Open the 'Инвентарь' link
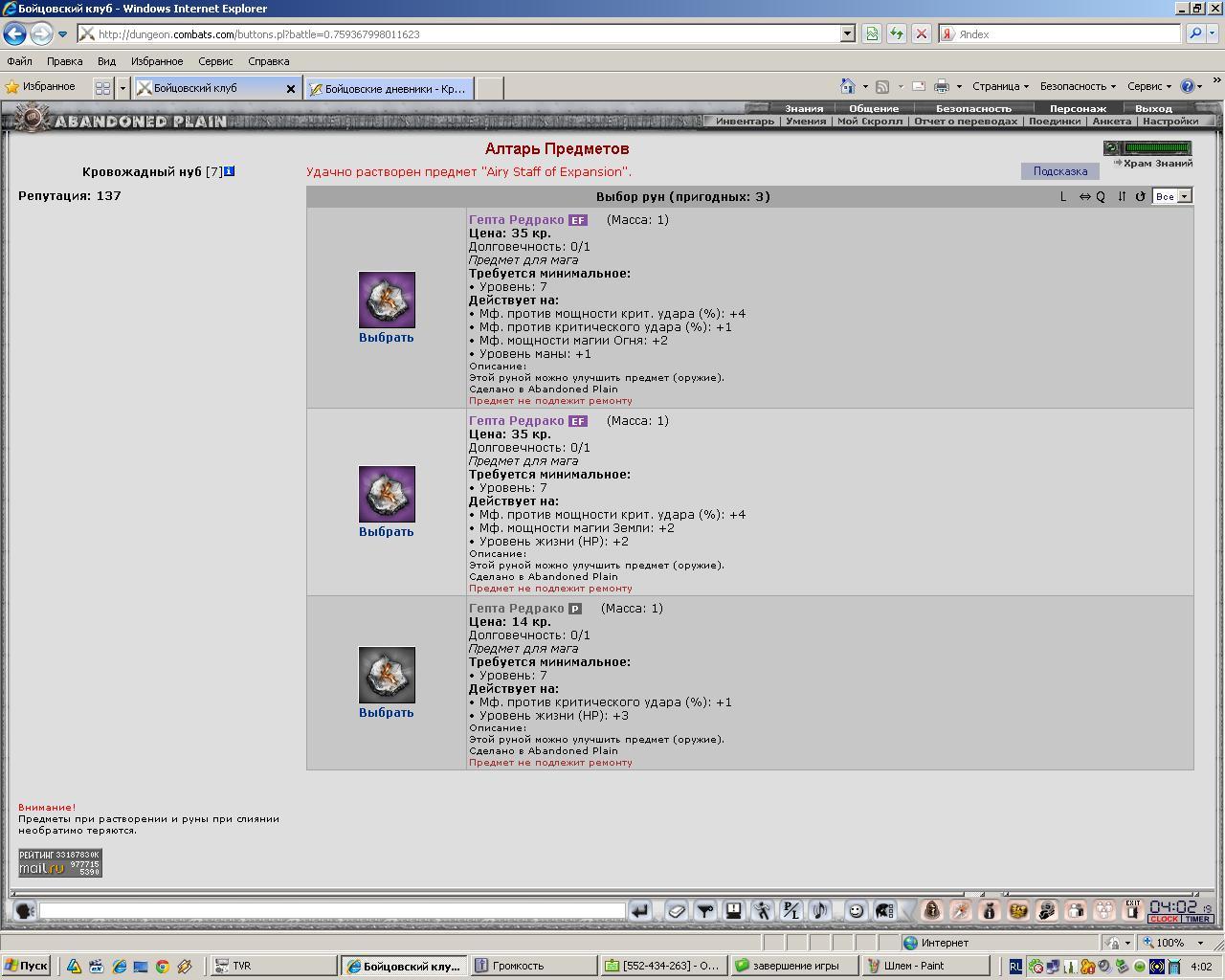The image size is (1225, 980). click(x=745, y=122)
